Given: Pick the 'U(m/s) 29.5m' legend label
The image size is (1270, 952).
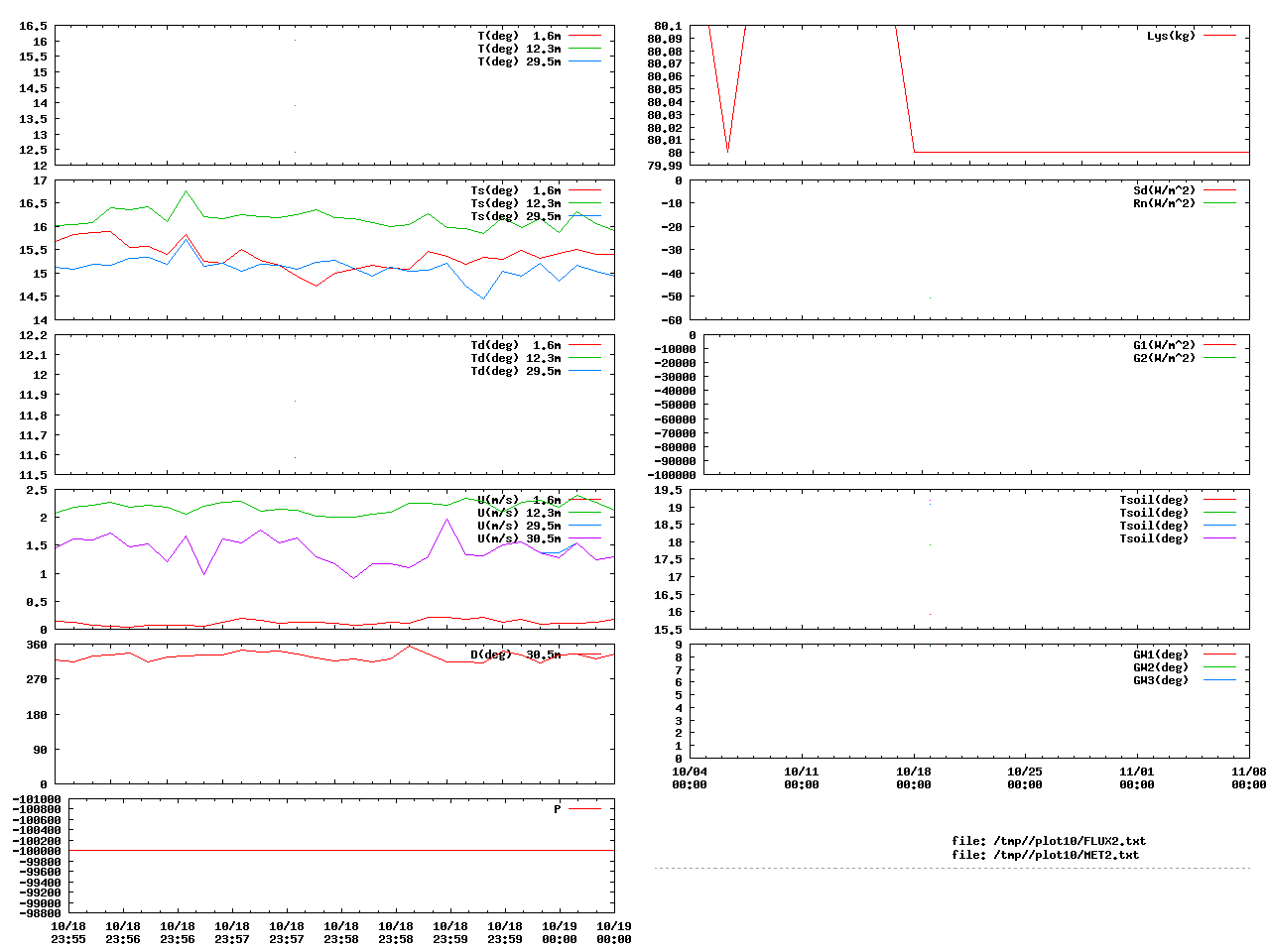Looking at the screenshot, I should (x=519, y=526).
